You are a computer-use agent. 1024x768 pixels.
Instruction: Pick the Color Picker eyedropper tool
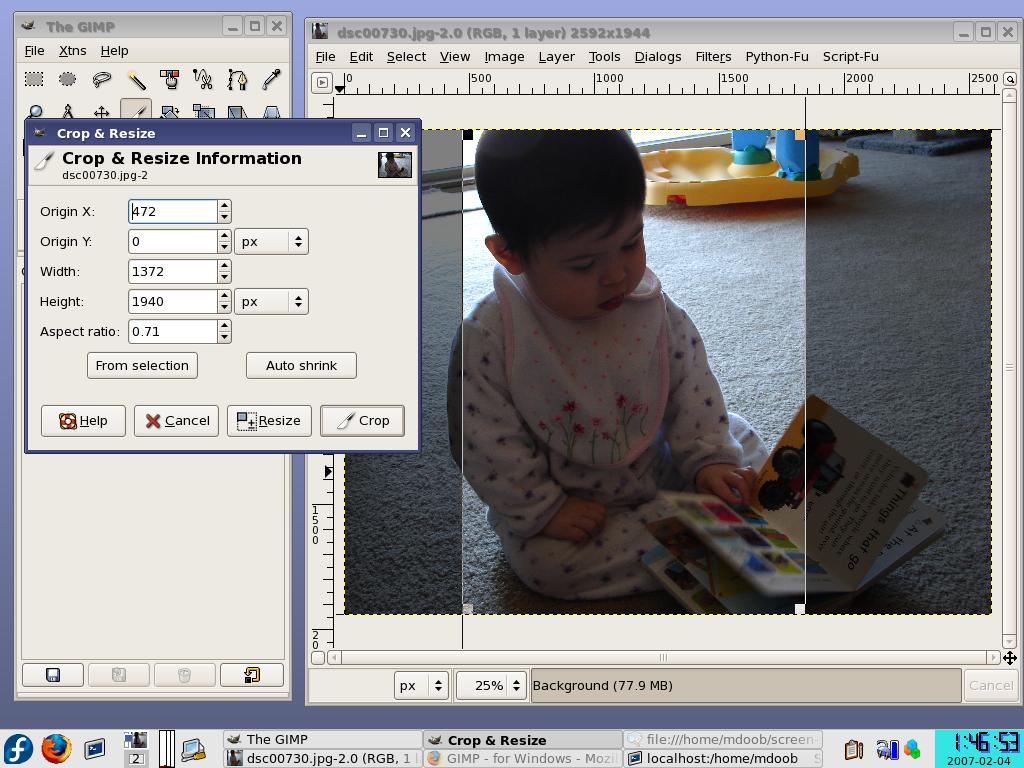pyautogui.click(x=271, y=79)
